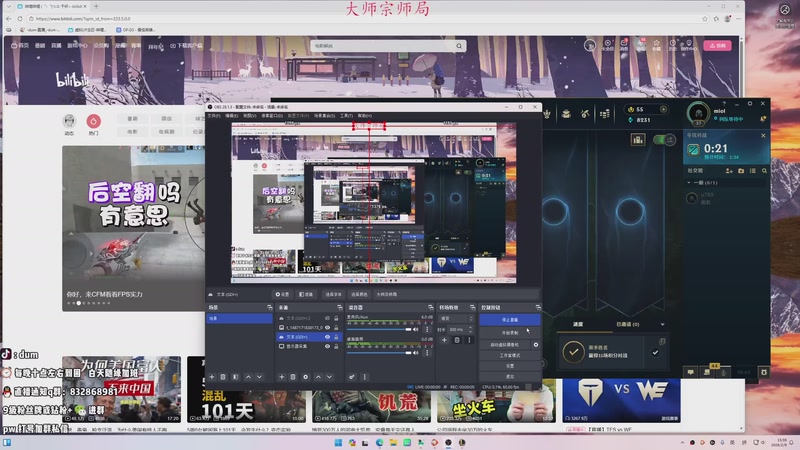The image size is (800, 450).
Task: Click the Windows Start button on taskbar
Action: (x=337, y=442)
